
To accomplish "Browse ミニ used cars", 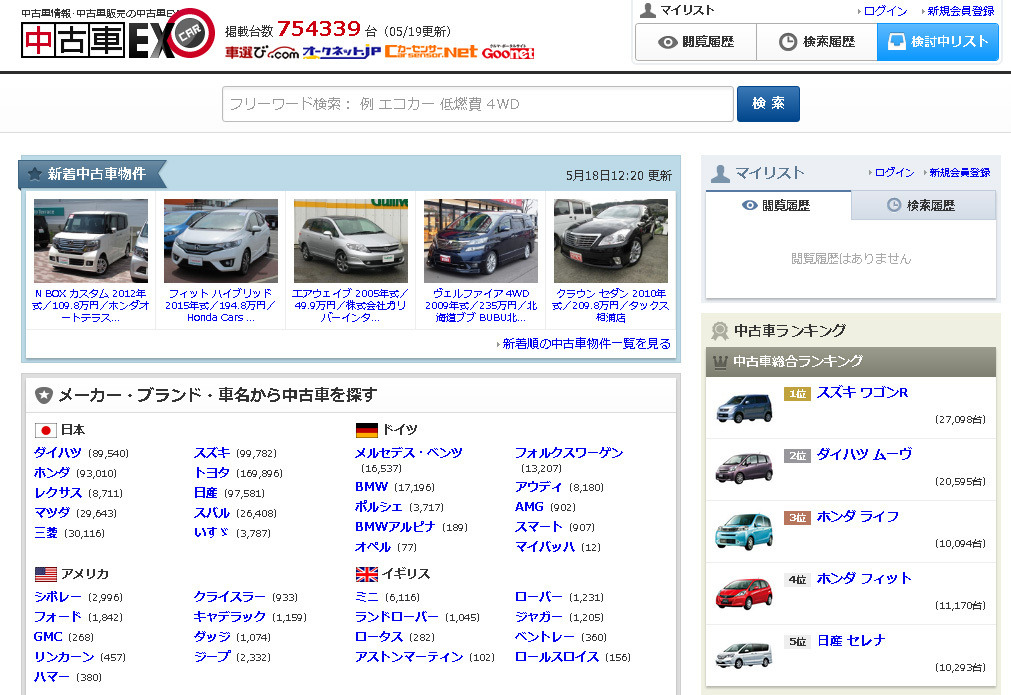I will click(367, 597).
